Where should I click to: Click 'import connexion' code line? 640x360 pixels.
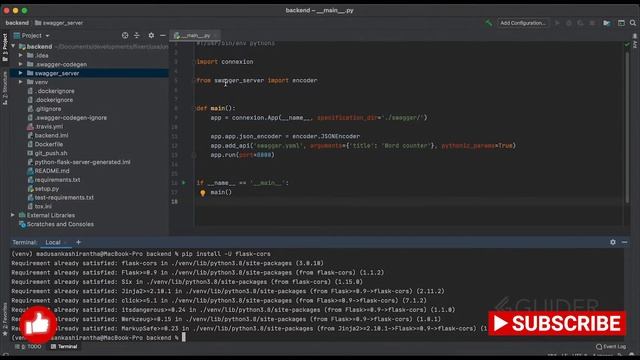pyautogui.click(x=225, y=62)
